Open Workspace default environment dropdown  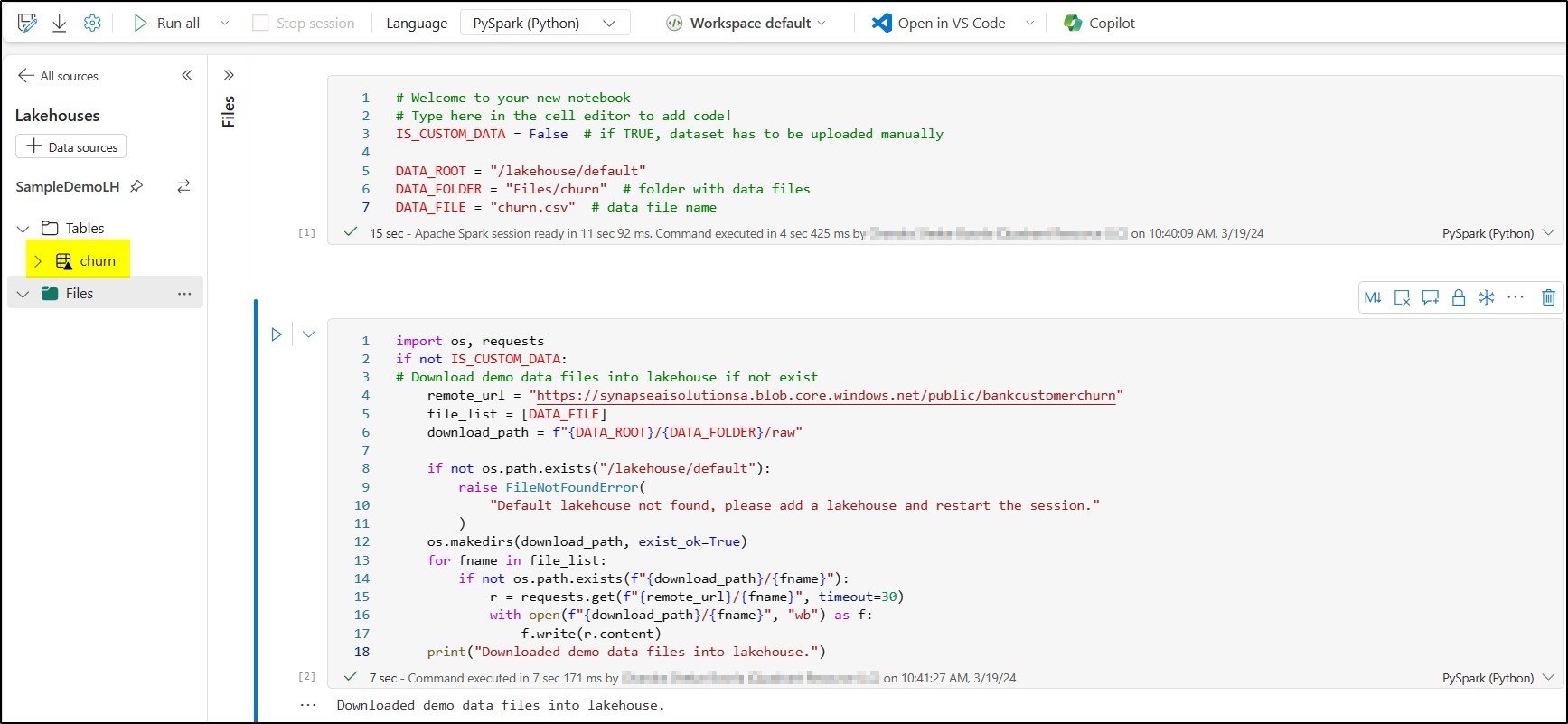pos(746,23)
